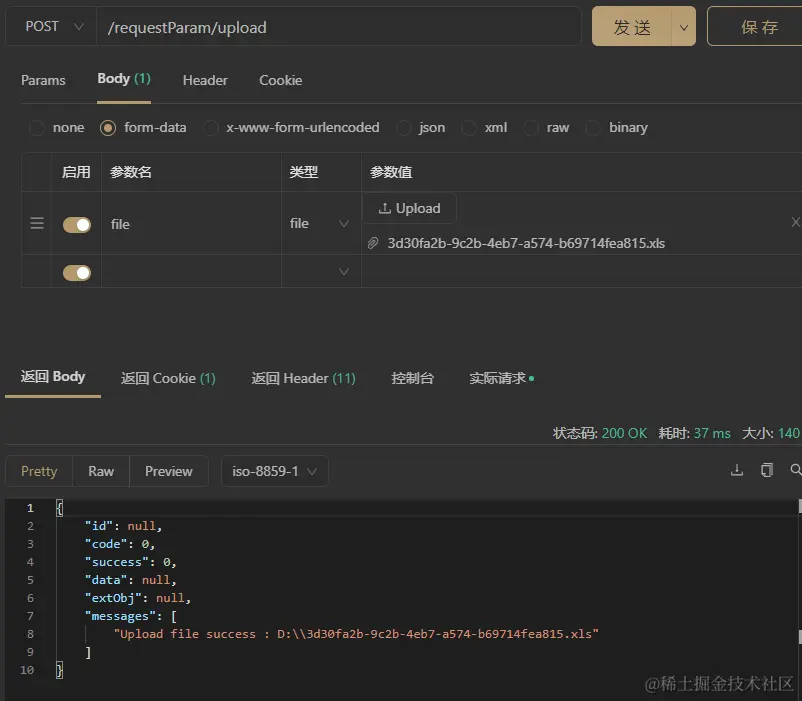Click the drag handle on the file row

click(36, 224)
